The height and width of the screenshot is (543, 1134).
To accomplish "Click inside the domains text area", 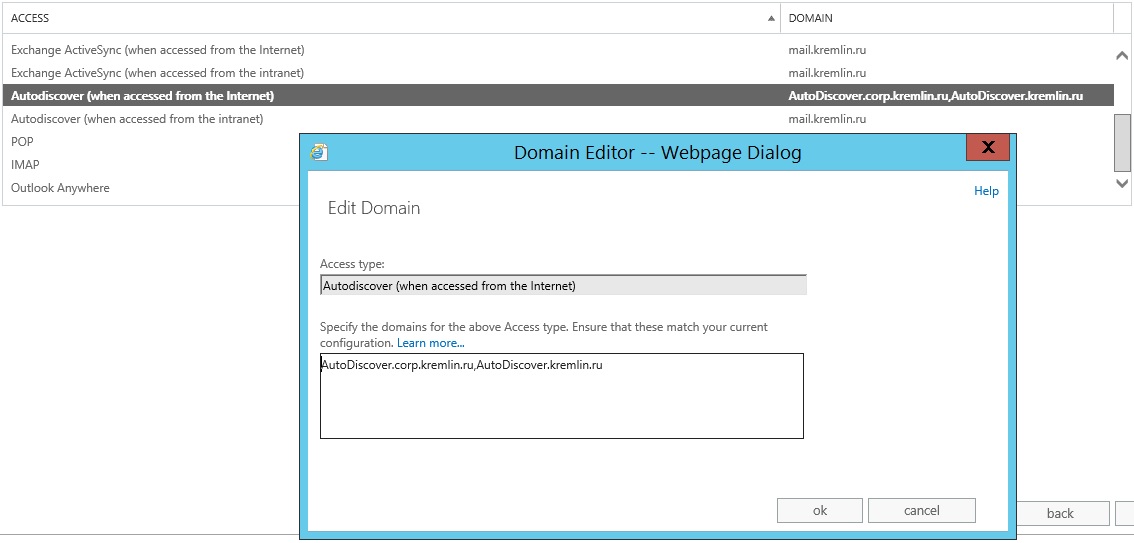I will click(x=561, y=396).
